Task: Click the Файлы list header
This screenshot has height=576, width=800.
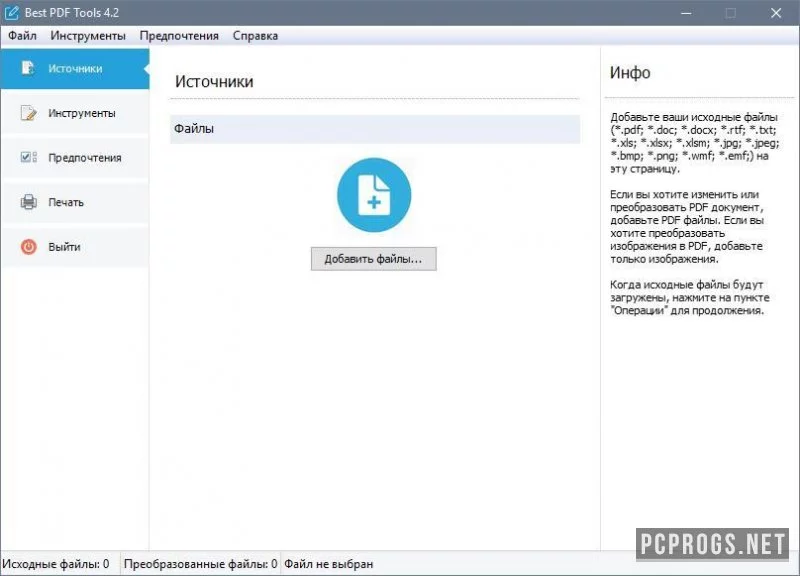Action: 375,129
